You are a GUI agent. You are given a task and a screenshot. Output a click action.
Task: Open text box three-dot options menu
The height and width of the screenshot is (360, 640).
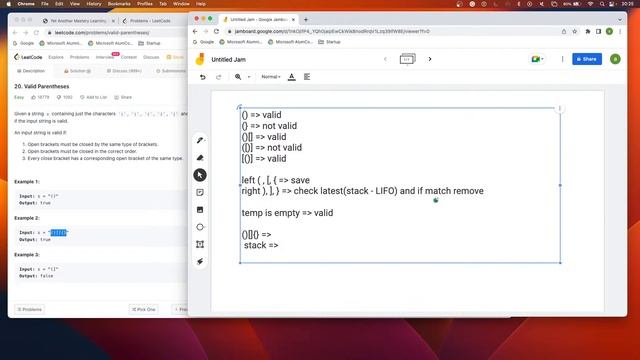pyautogui.click(x=560, y=108)
